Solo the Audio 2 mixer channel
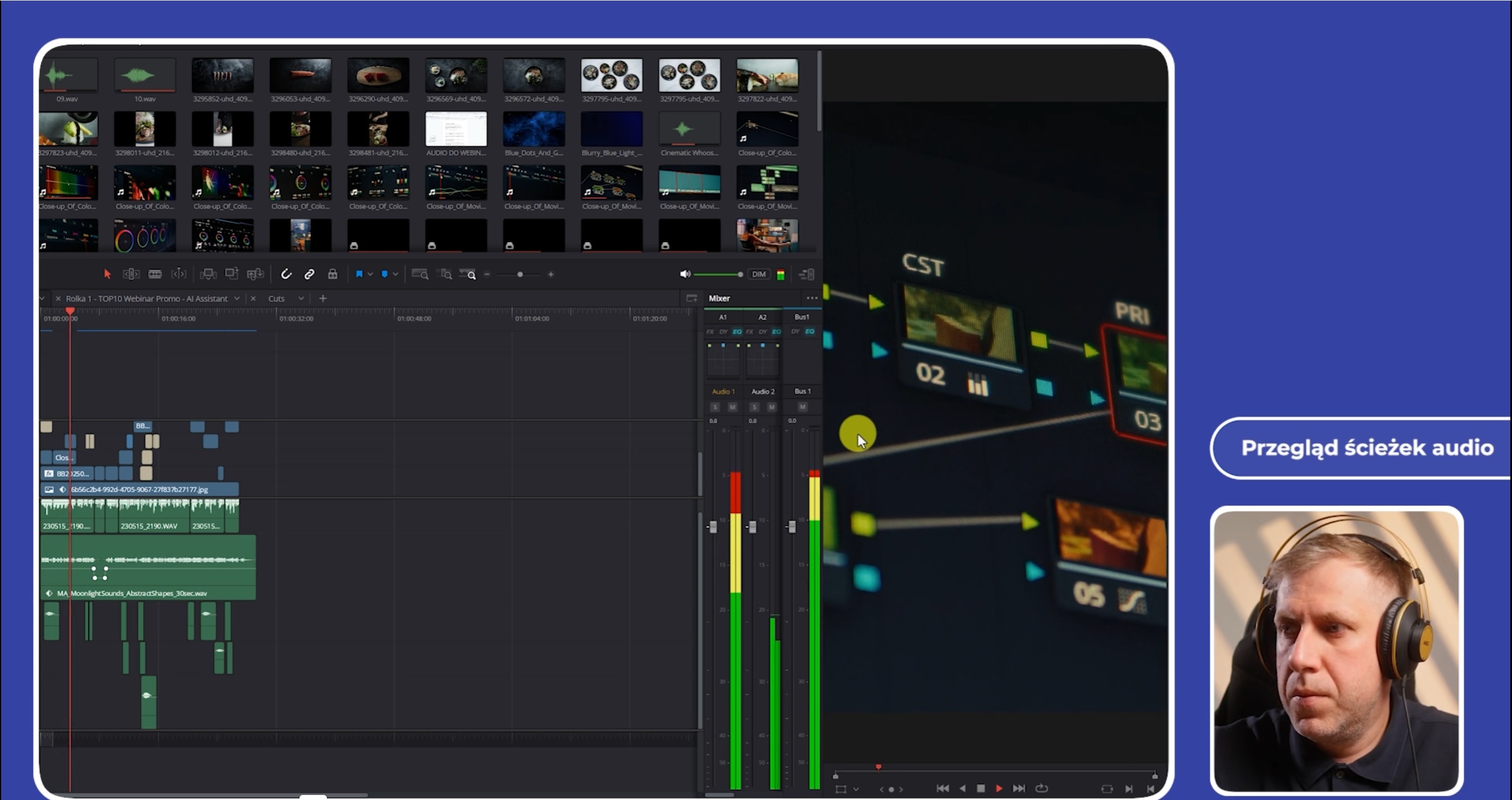Screen dimensions: 1512x800 click(754, 407)
